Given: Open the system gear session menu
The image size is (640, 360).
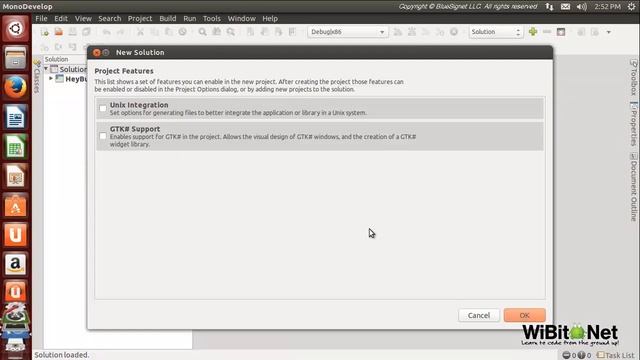Looking at the screenshot, I should (631, 7).
